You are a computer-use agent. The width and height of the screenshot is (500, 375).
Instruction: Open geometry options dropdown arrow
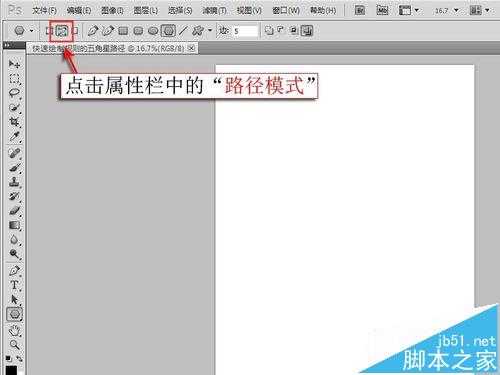tap(210, 30)
